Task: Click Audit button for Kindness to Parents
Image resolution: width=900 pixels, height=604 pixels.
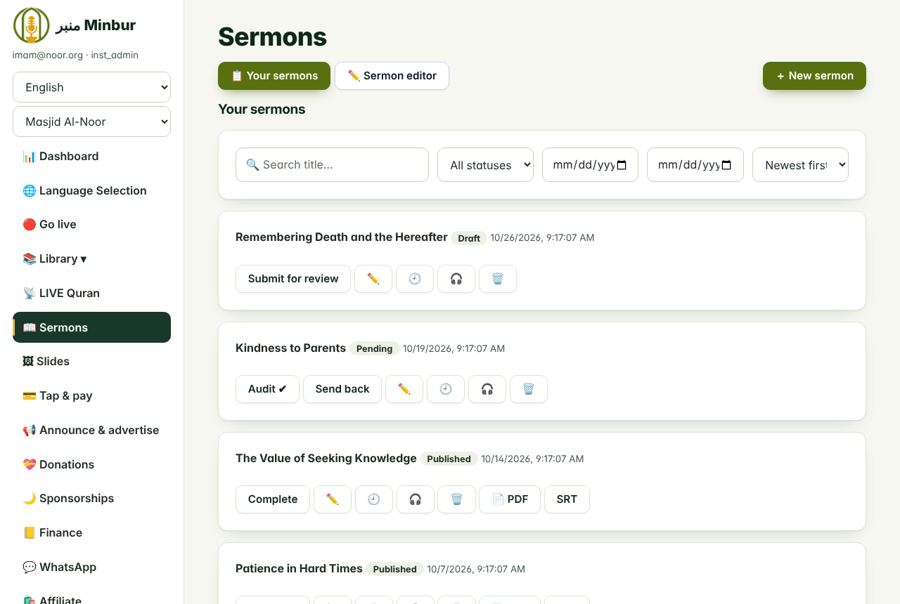Action: tap(267, 389)
